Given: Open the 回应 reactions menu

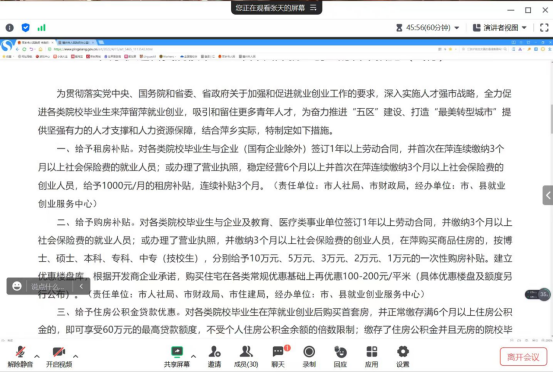Looking at the screenshot, I should point(340,357).
